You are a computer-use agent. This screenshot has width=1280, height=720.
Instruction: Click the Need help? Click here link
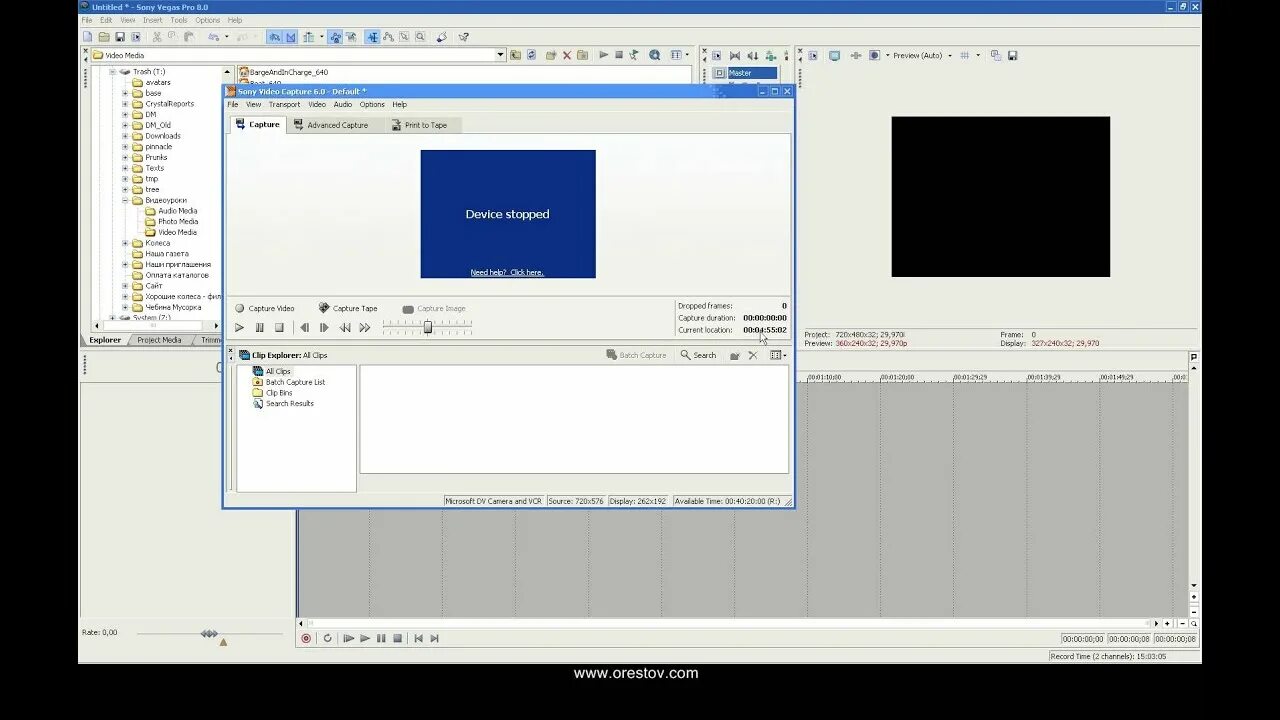[507, 273]
